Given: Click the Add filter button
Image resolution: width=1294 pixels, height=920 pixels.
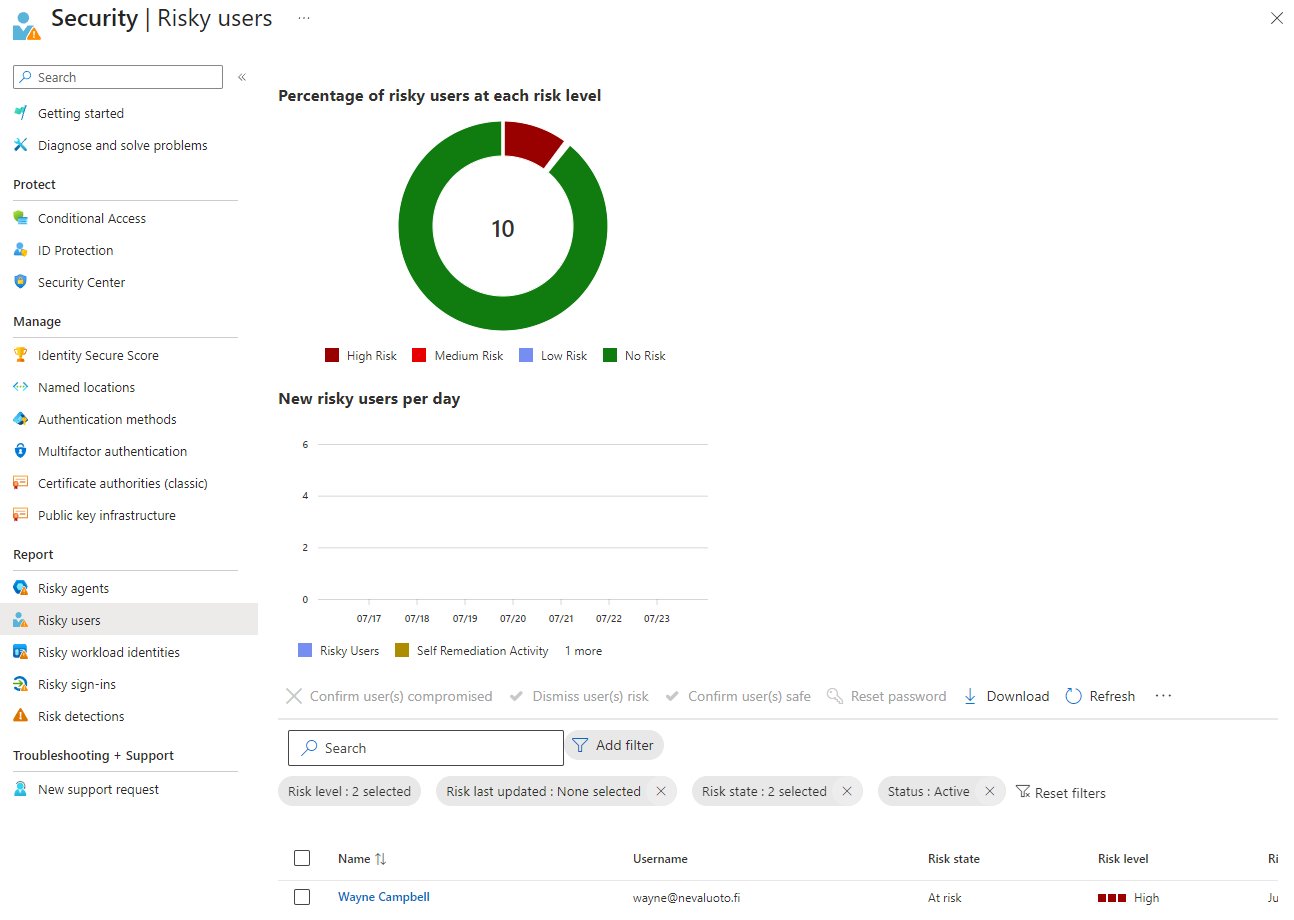Looking at the screenshot, I should pos(615,745).
